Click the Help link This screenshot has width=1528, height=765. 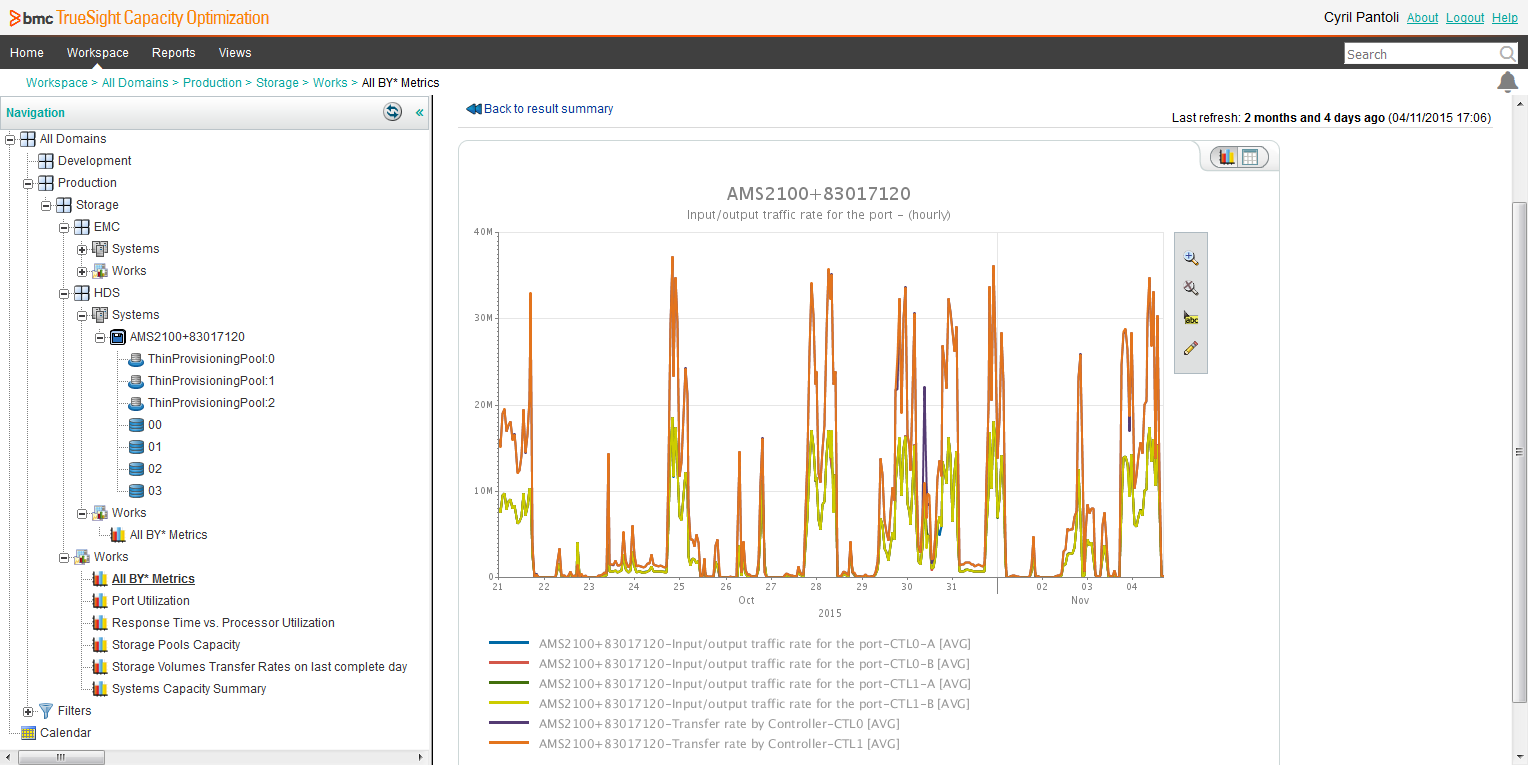pos(1505,18)
